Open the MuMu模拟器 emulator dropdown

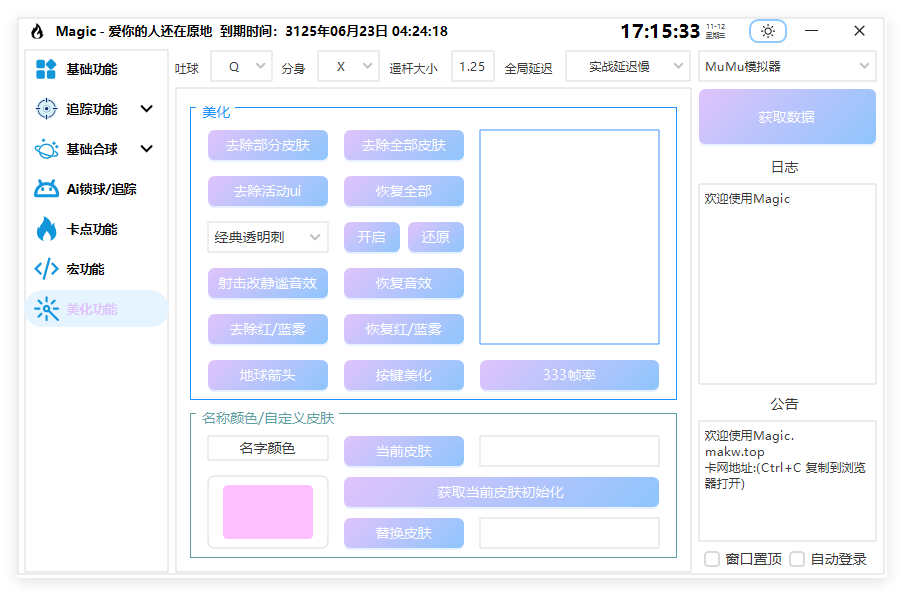click(x=787, y=67)
